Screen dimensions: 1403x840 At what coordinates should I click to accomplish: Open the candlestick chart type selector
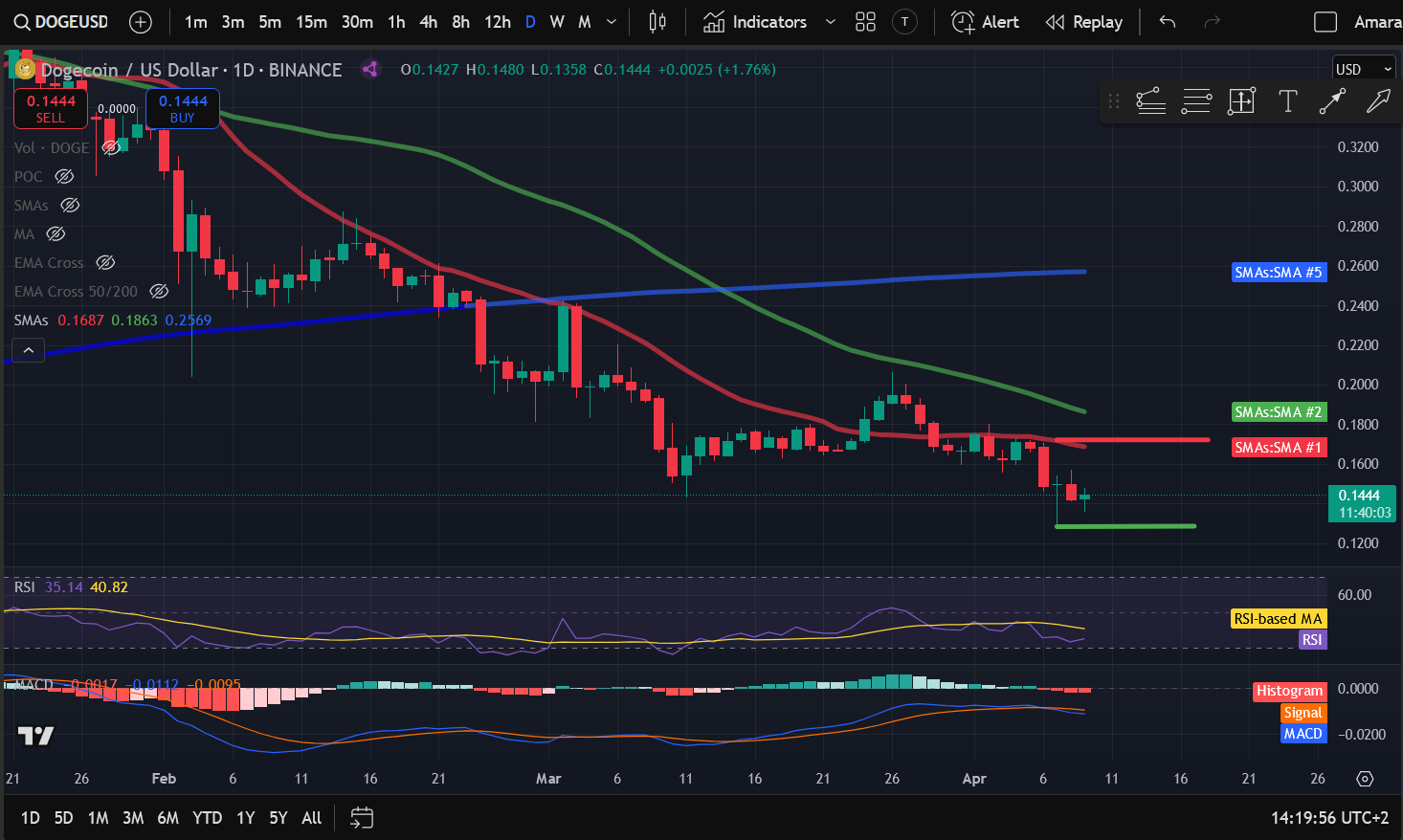657,22
